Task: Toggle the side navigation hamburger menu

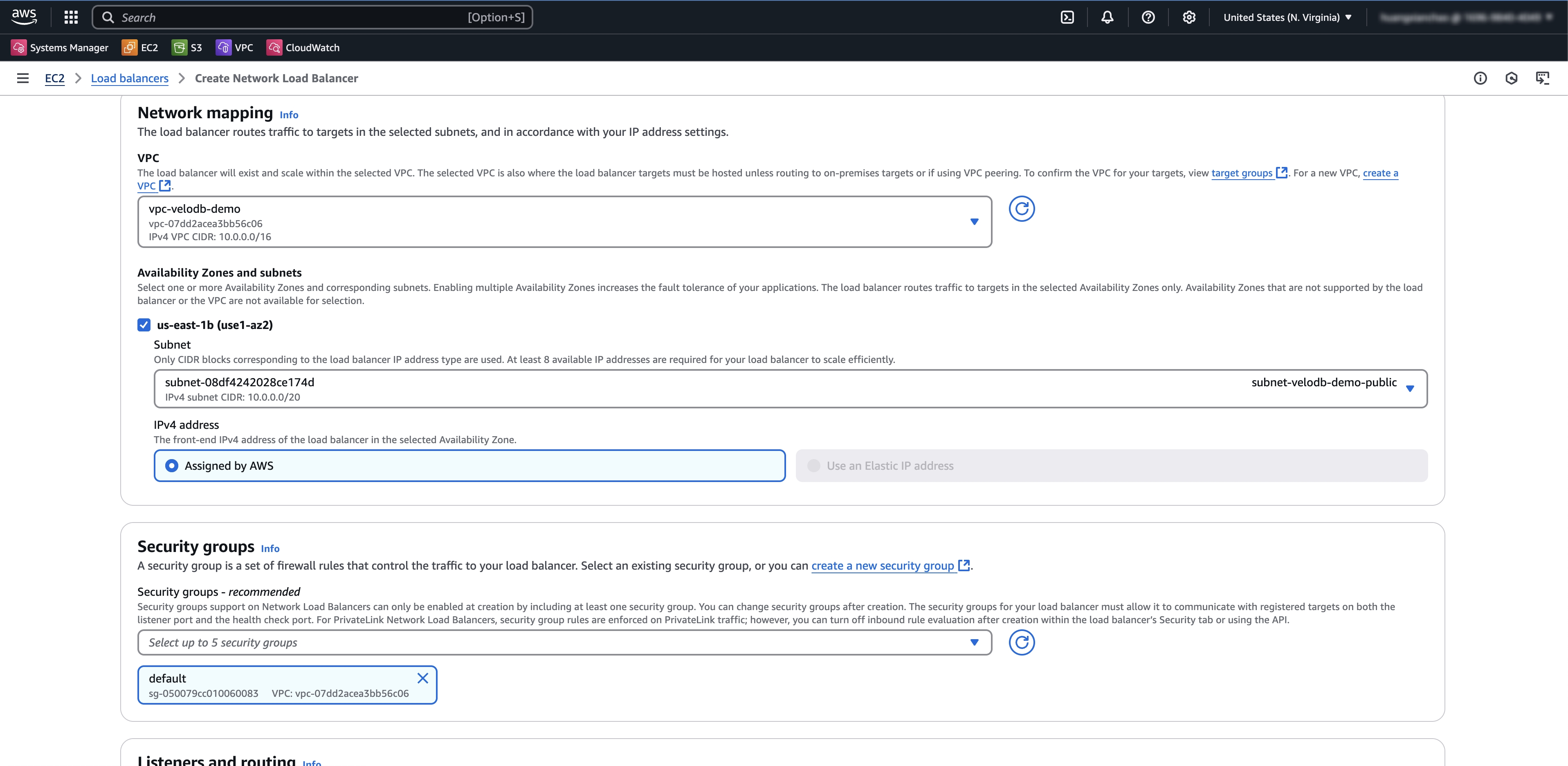Action: (22, 78)
